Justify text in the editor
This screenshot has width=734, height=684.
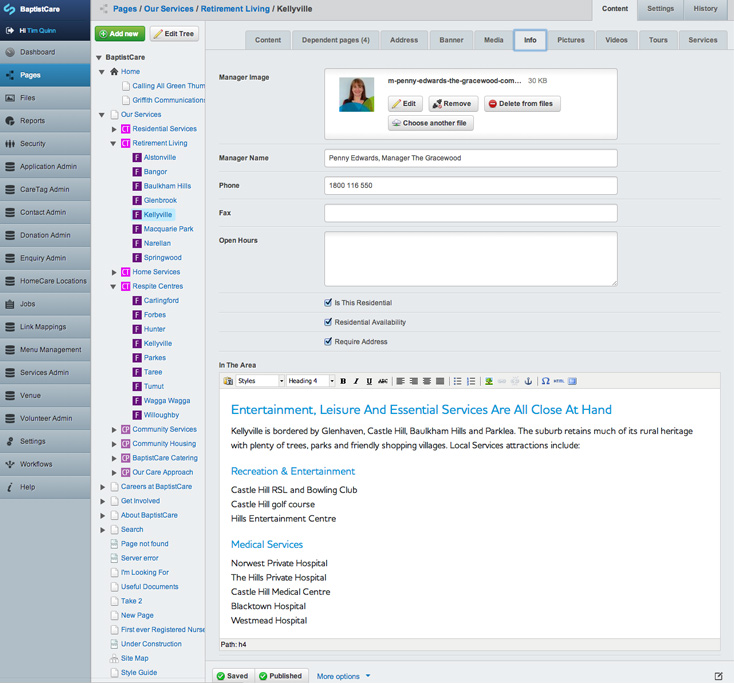(x=440, y=381)
